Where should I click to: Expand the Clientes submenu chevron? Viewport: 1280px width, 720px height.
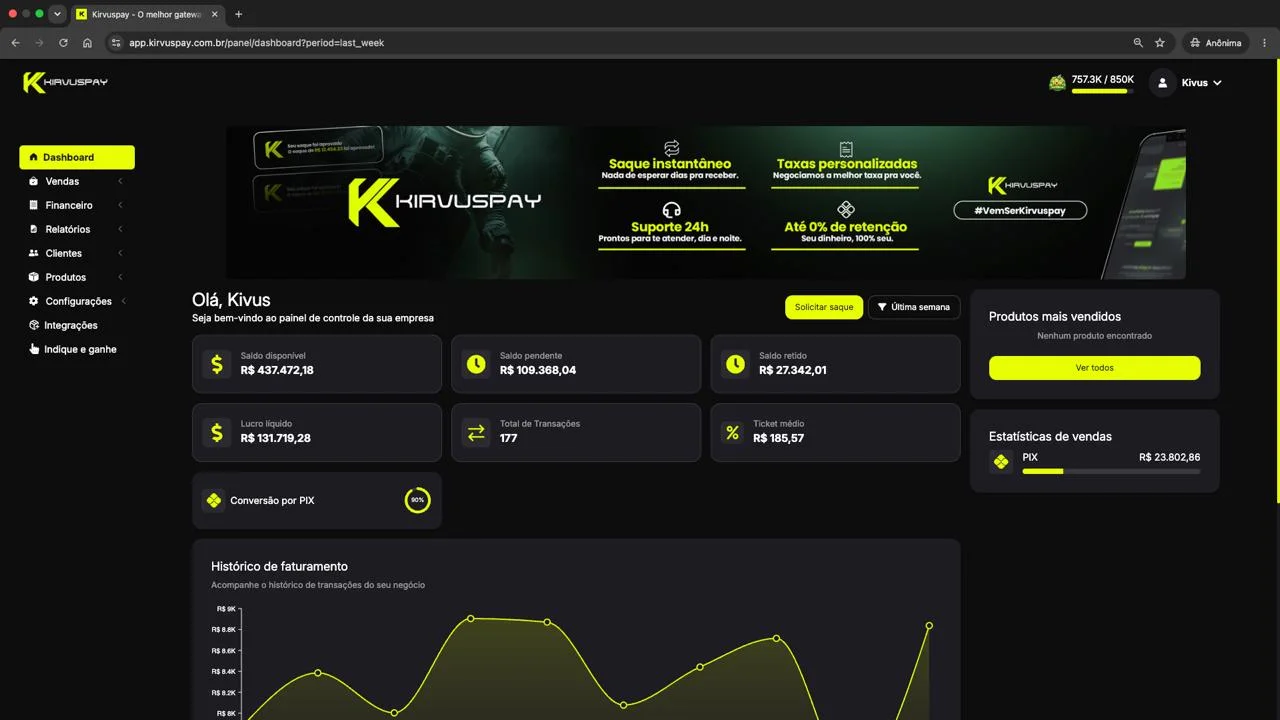(120, 253)
